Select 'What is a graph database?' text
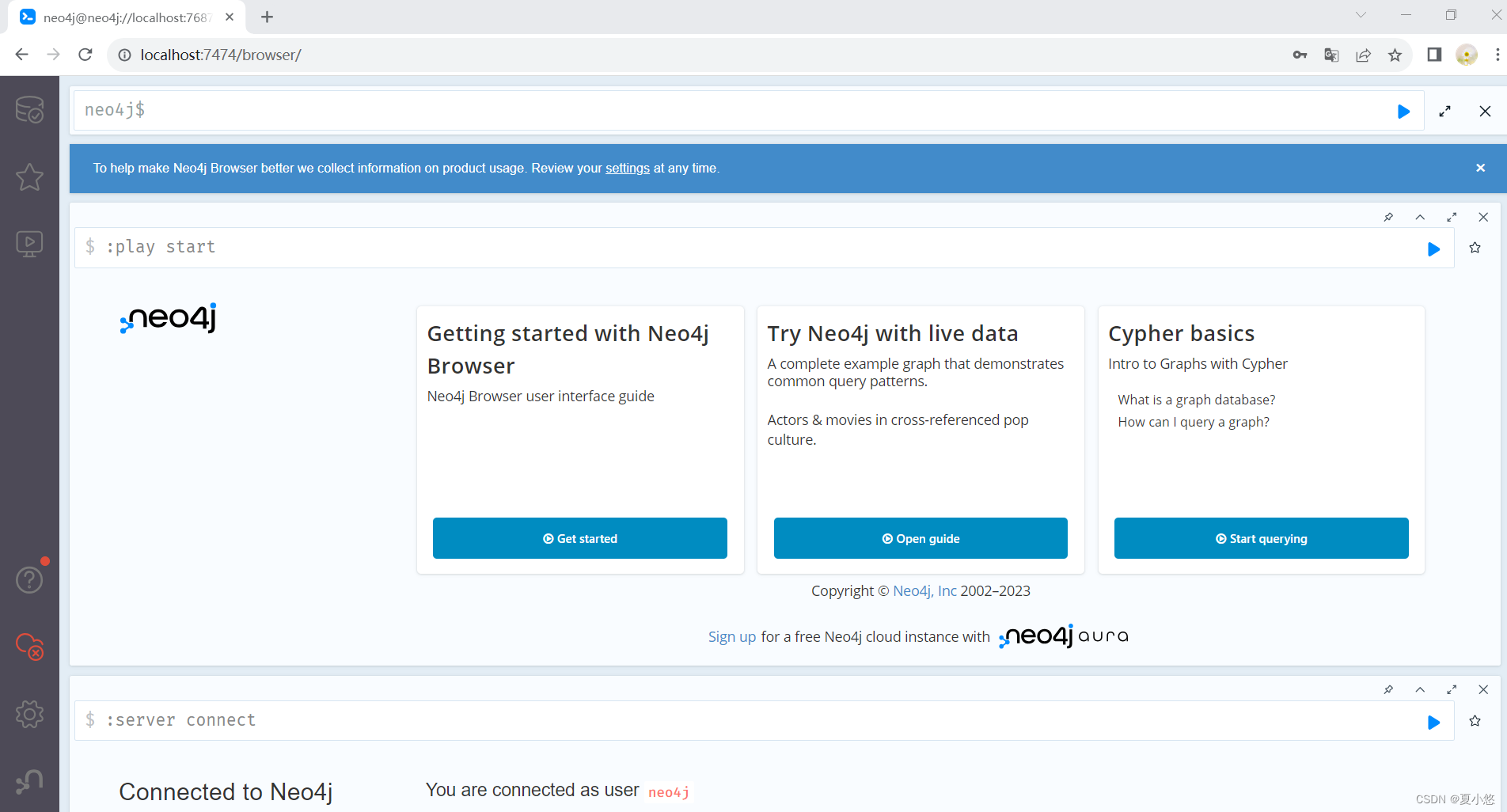 [x=1197, y=400]
